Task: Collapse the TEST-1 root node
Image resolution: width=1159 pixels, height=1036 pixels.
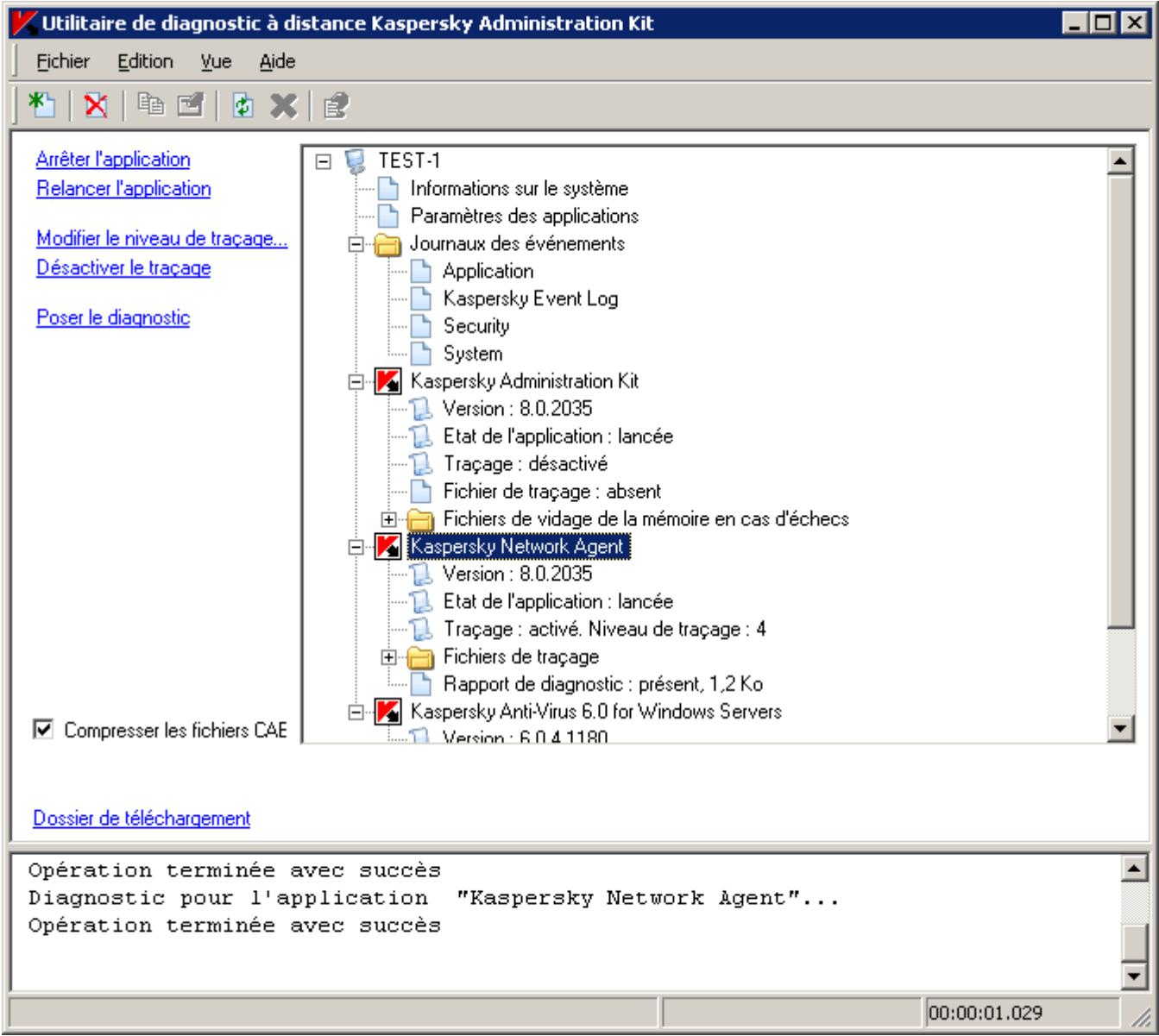Action: (324, 161)
